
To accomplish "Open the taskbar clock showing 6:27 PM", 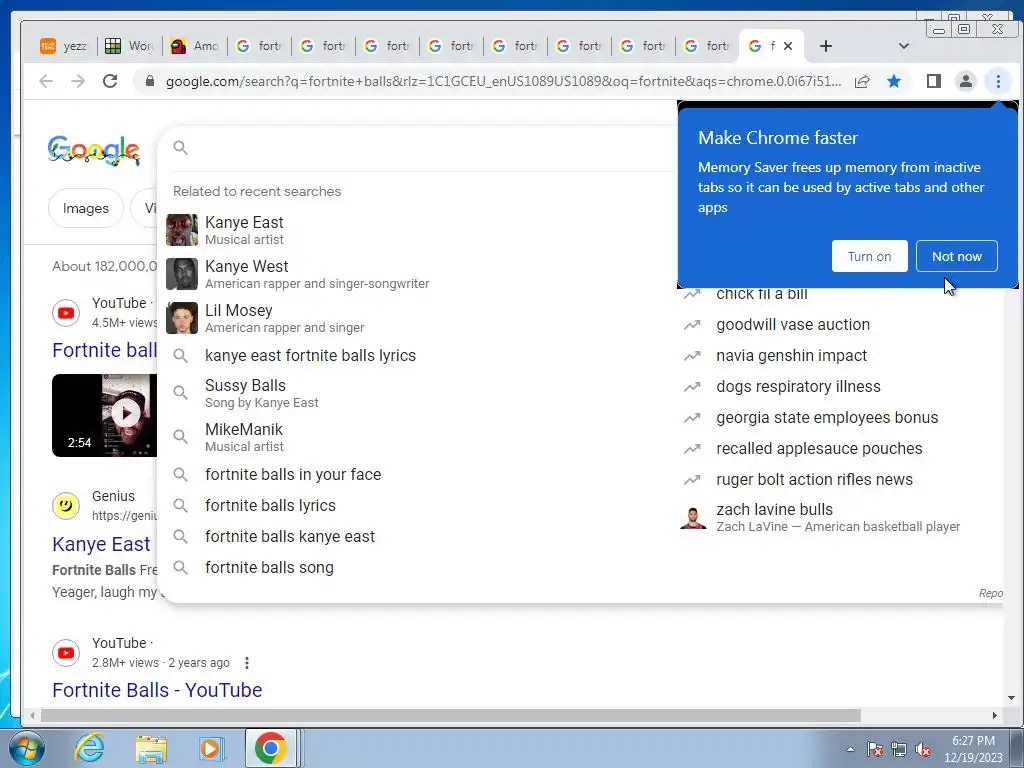I will [x=973, y=749].
